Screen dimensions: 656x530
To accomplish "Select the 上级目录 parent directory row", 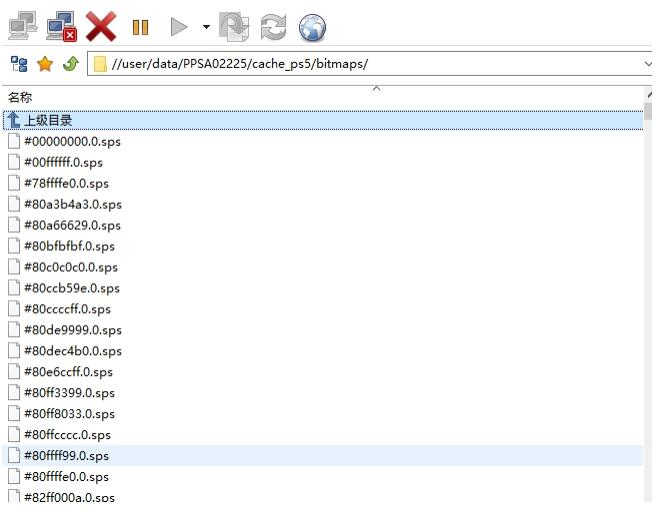I will point(323,120).
